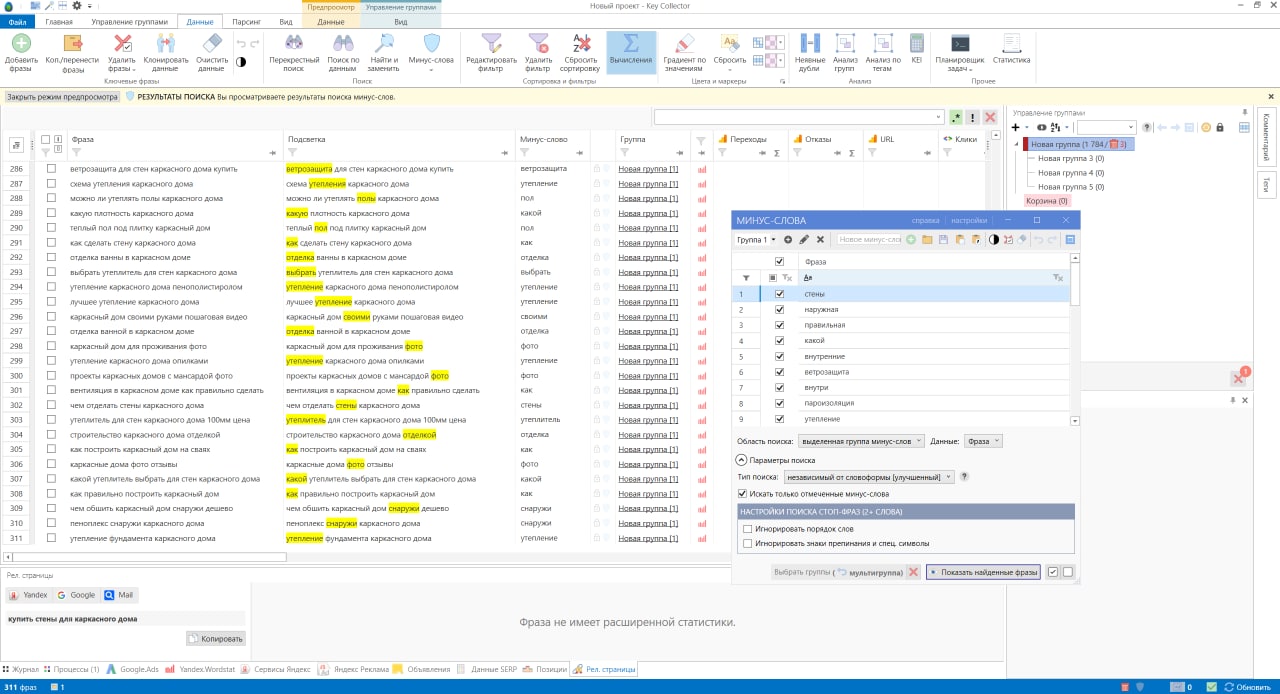Enable Игнорировать порядок слов checkbox
The height and width of the screenshot is (694, 1280).
point(748,528)
